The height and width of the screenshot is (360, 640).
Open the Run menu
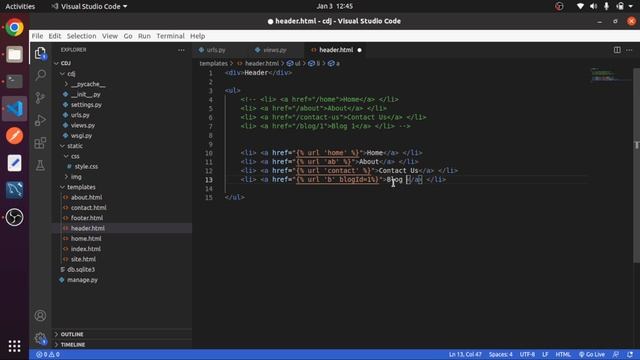144,36
